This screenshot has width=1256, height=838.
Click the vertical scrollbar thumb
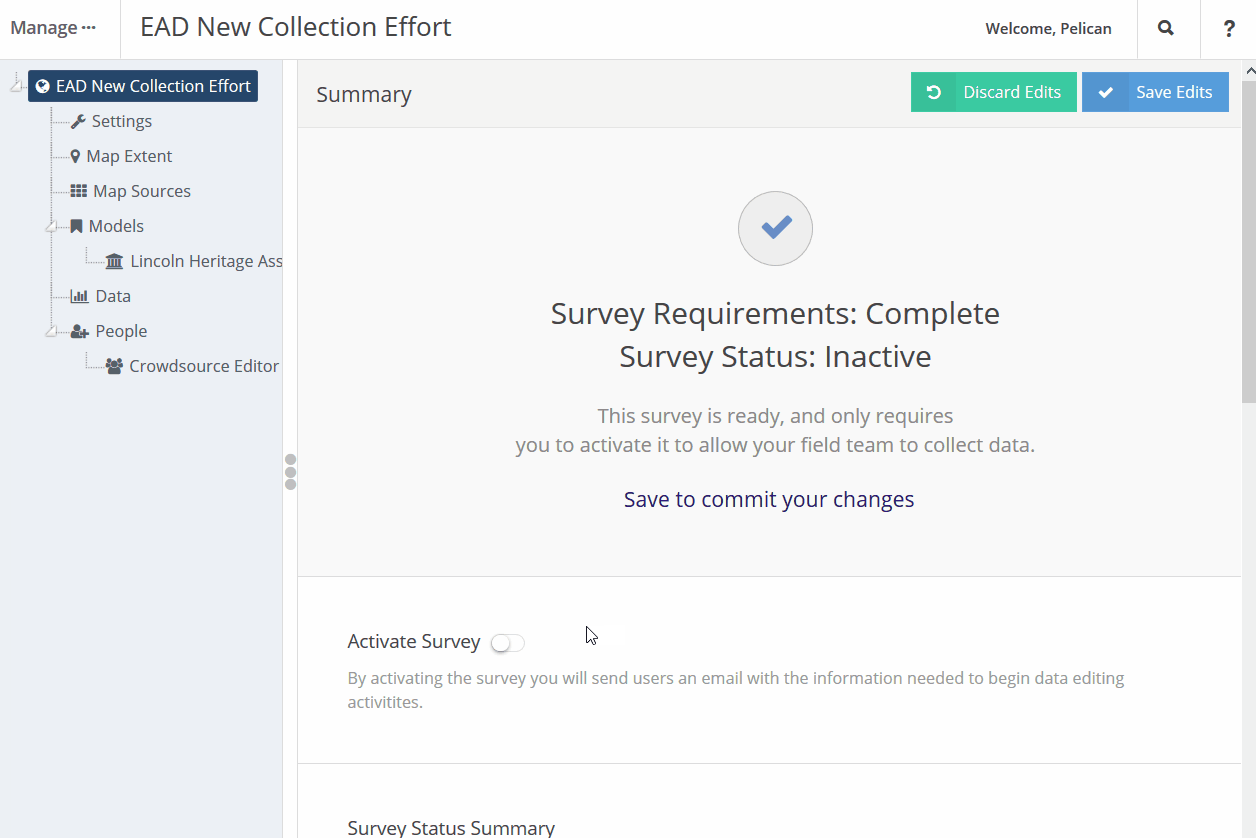[x=1248, y=240]
